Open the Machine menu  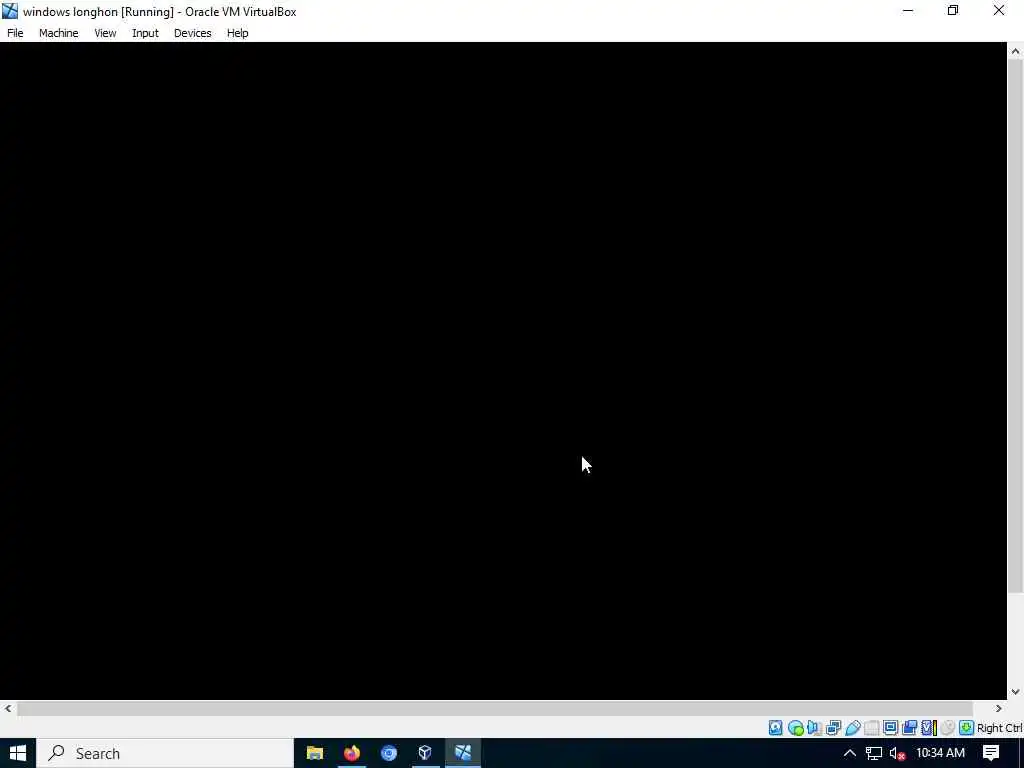(59, 33)
